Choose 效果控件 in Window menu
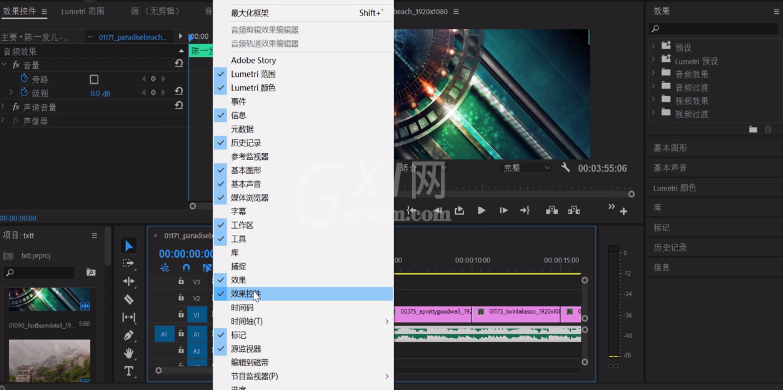The width and height of the screenshot is (783, 390). pos(304,294)
